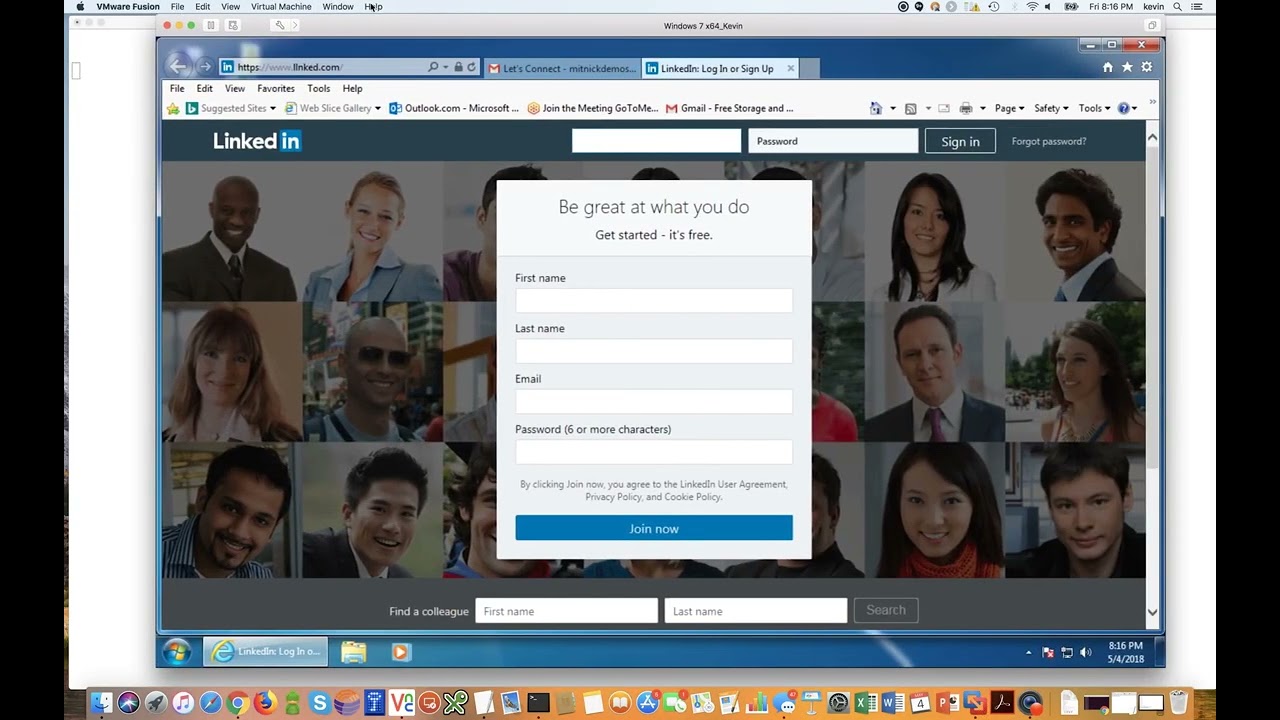Open the IE Favorites menu

click(x=276, y=88)
